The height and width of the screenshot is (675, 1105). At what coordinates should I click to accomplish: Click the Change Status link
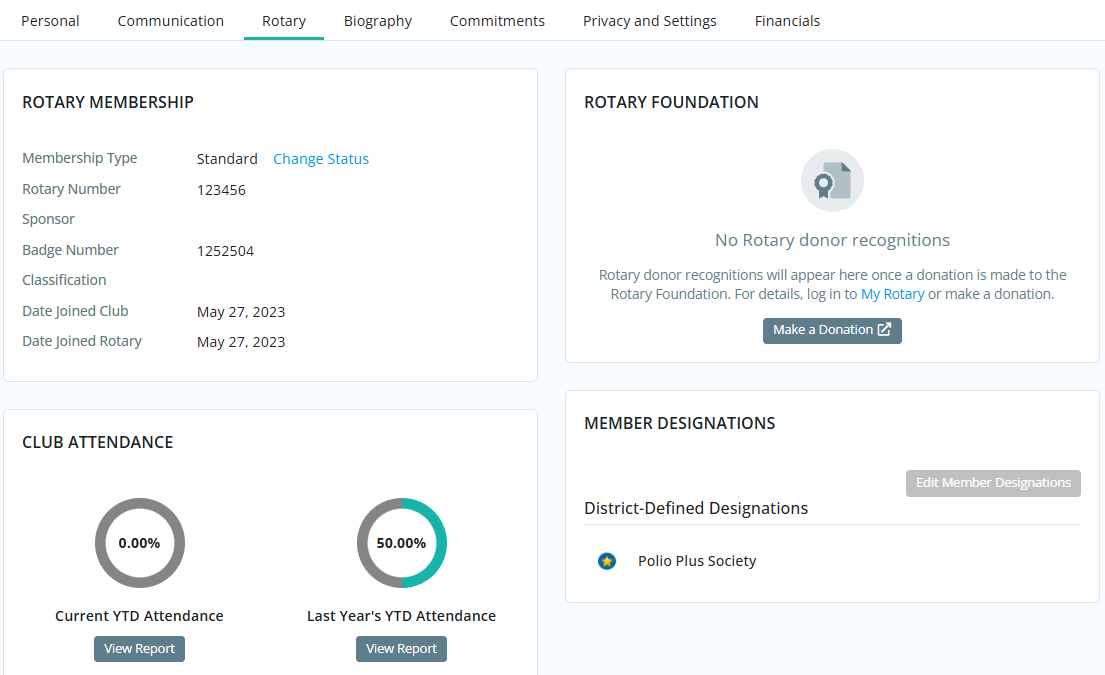pyautogui.click(x=321, y=159)
